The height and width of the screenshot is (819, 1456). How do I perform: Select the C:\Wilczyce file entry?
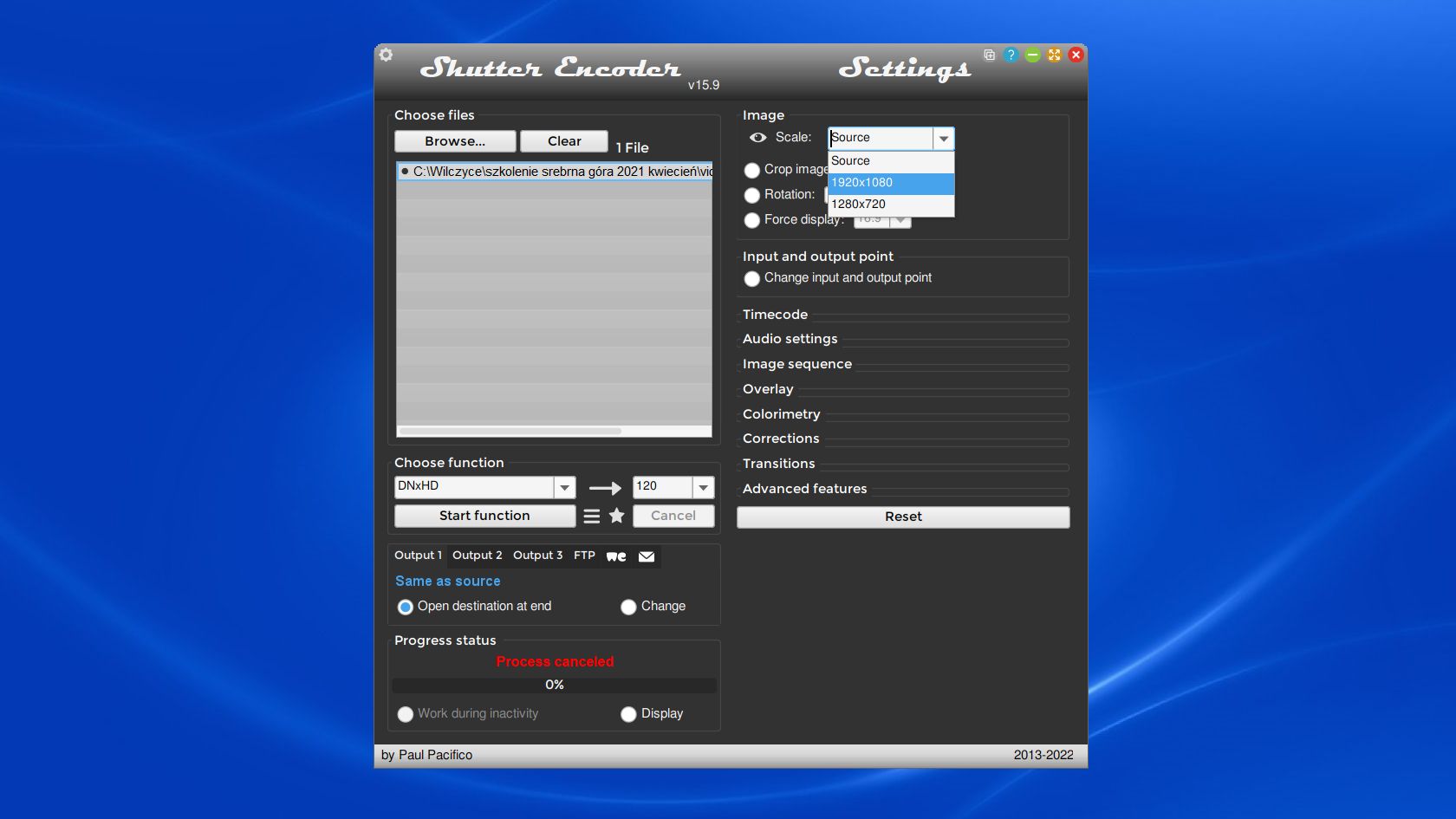point(555,172)
